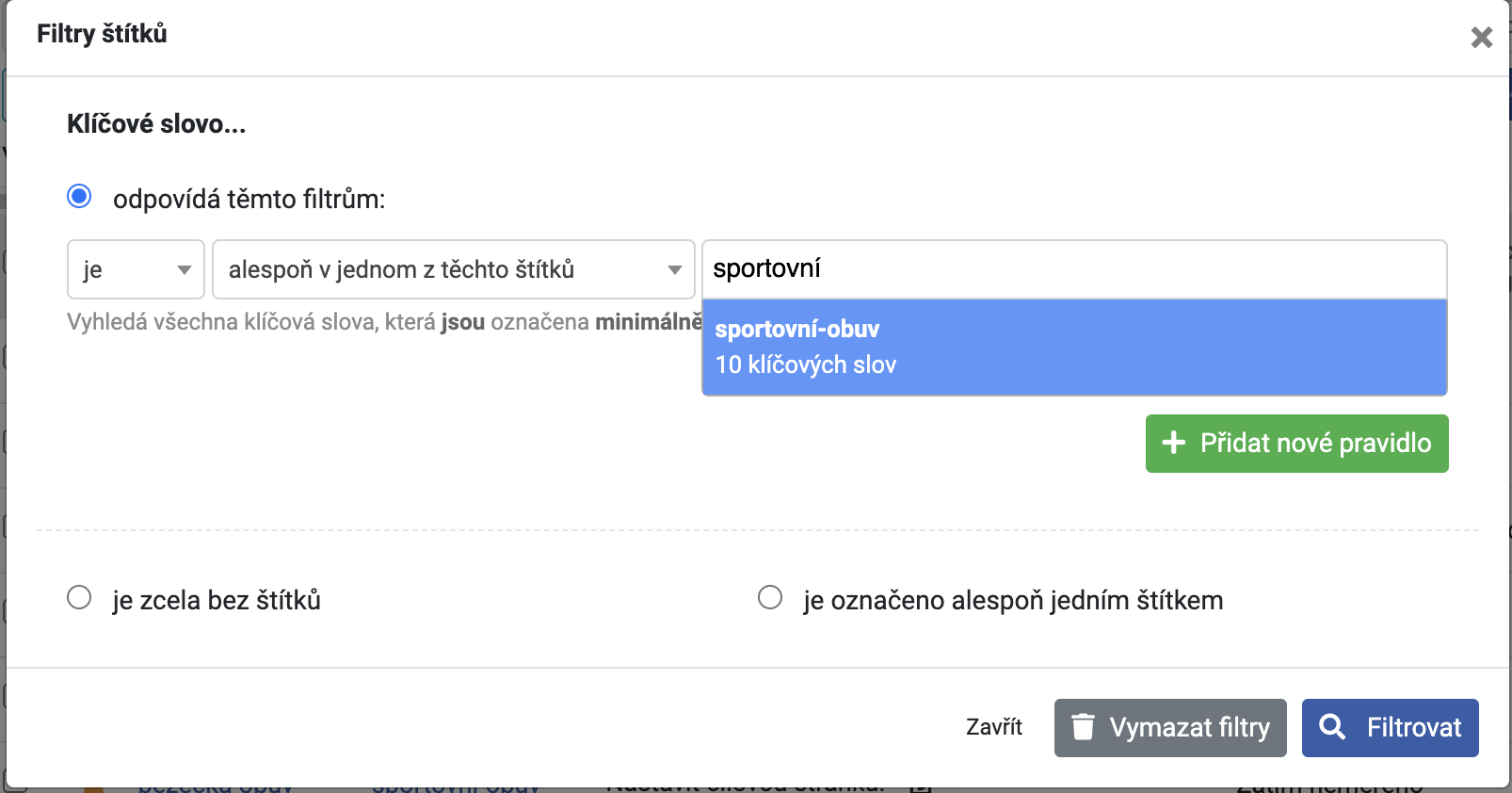
Task: Click the plus icon on Přidat nové pravidlo
Action: coord(1173,443)
